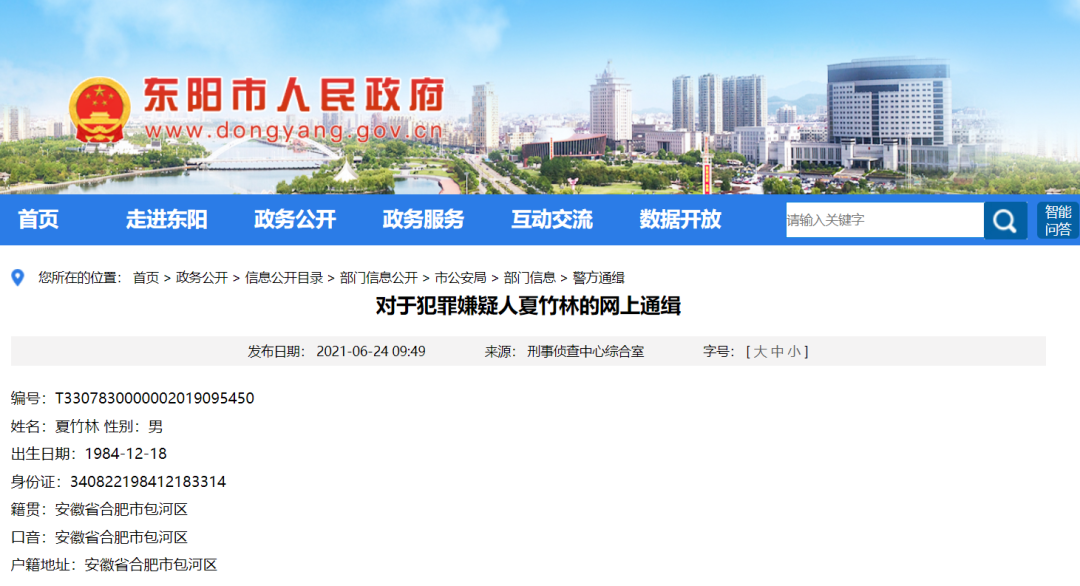
Task: Set font size to 小 (small)
Action: tap(794, 351)
